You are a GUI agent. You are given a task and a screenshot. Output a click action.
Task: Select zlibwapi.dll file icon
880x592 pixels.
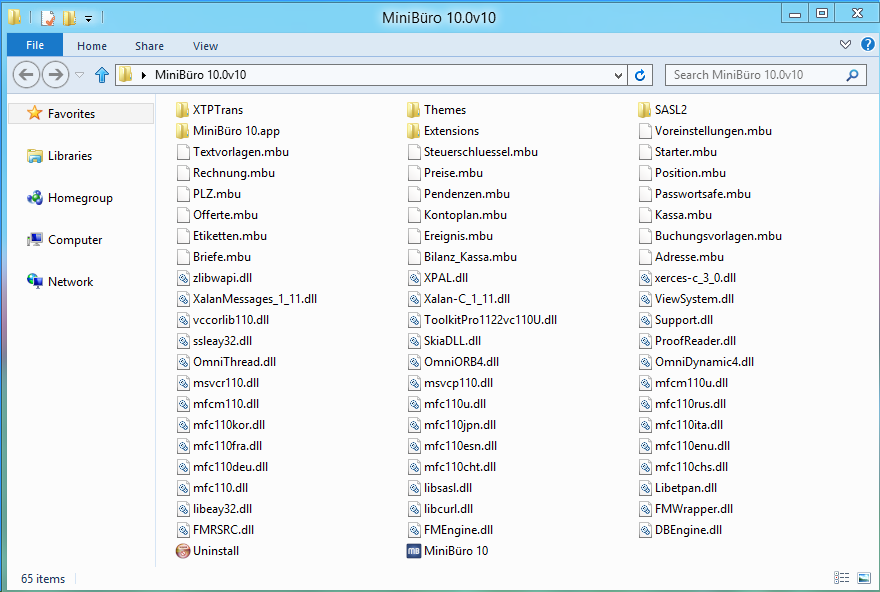point(183,278)
